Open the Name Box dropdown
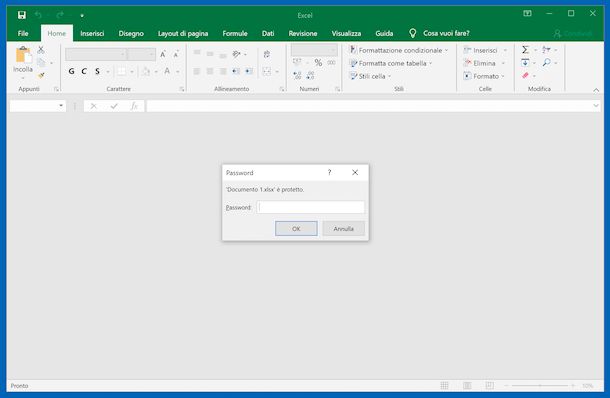Screen dimensions: 610x398 [x=61, y=105]
